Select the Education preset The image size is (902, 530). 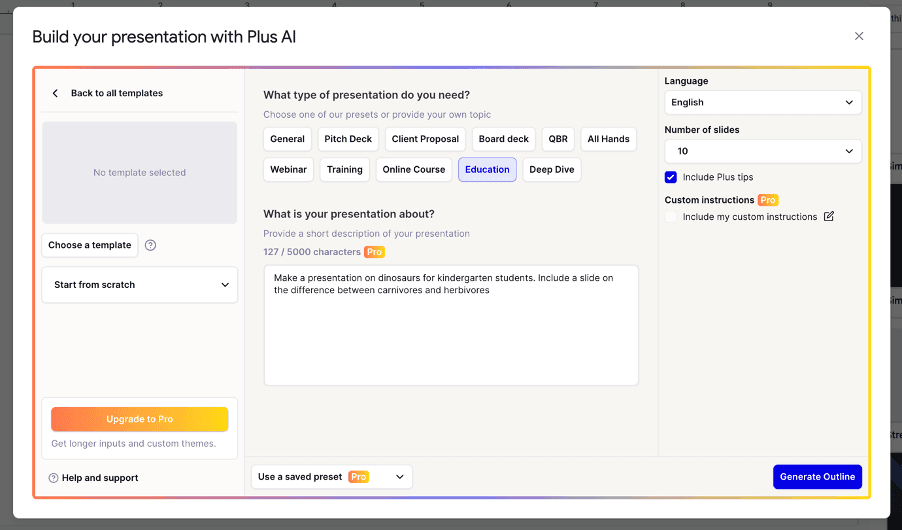(x=487, y=169)
